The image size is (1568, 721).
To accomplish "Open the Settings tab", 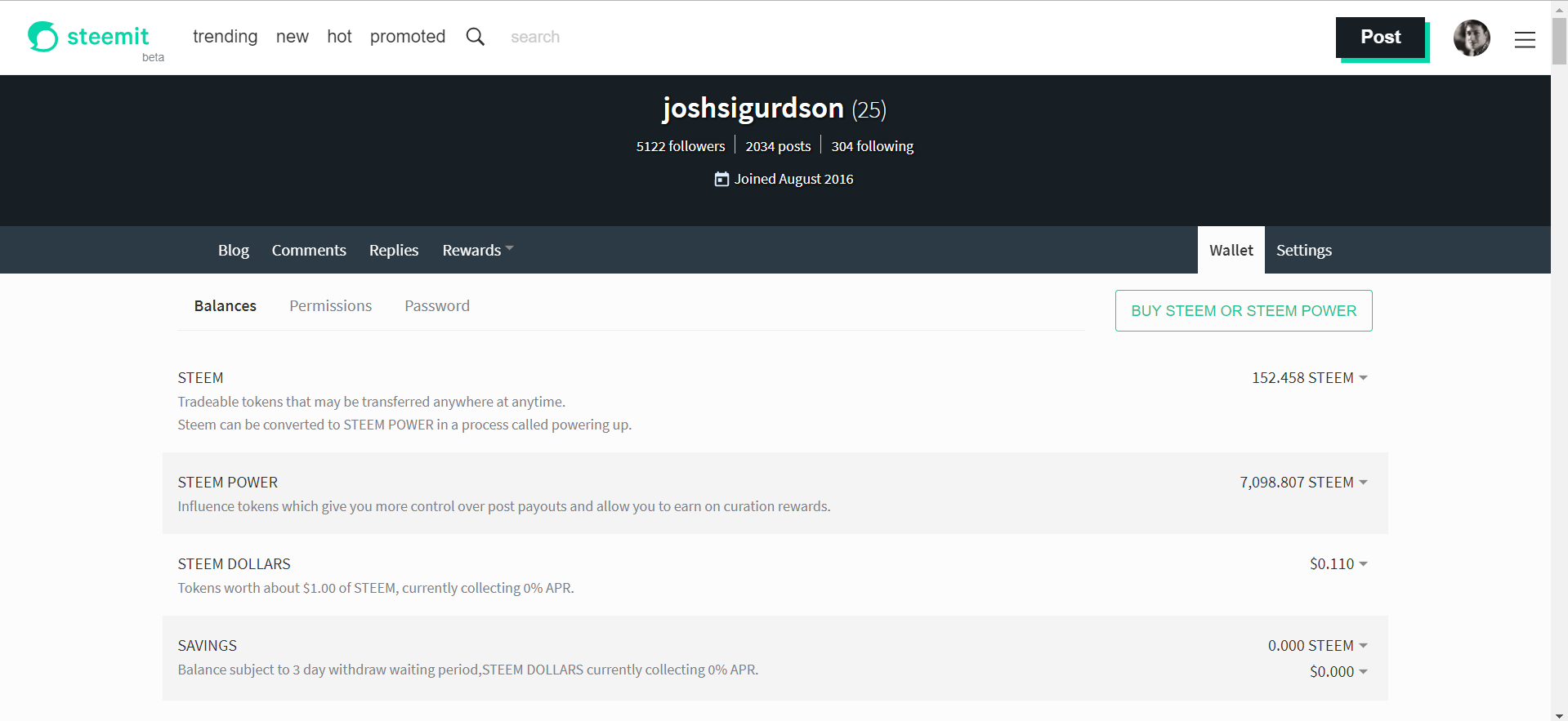I will [x=1304, y=250].
